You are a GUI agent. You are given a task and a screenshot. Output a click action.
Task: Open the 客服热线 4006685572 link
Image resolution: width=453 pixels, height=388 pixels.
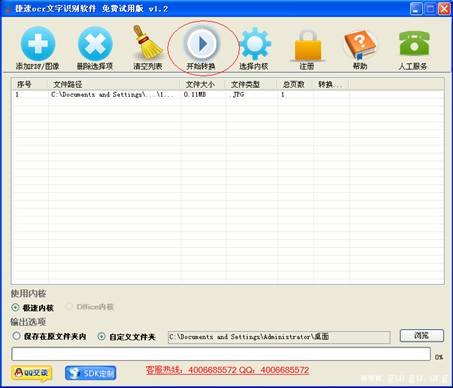[x=227, y=370]
